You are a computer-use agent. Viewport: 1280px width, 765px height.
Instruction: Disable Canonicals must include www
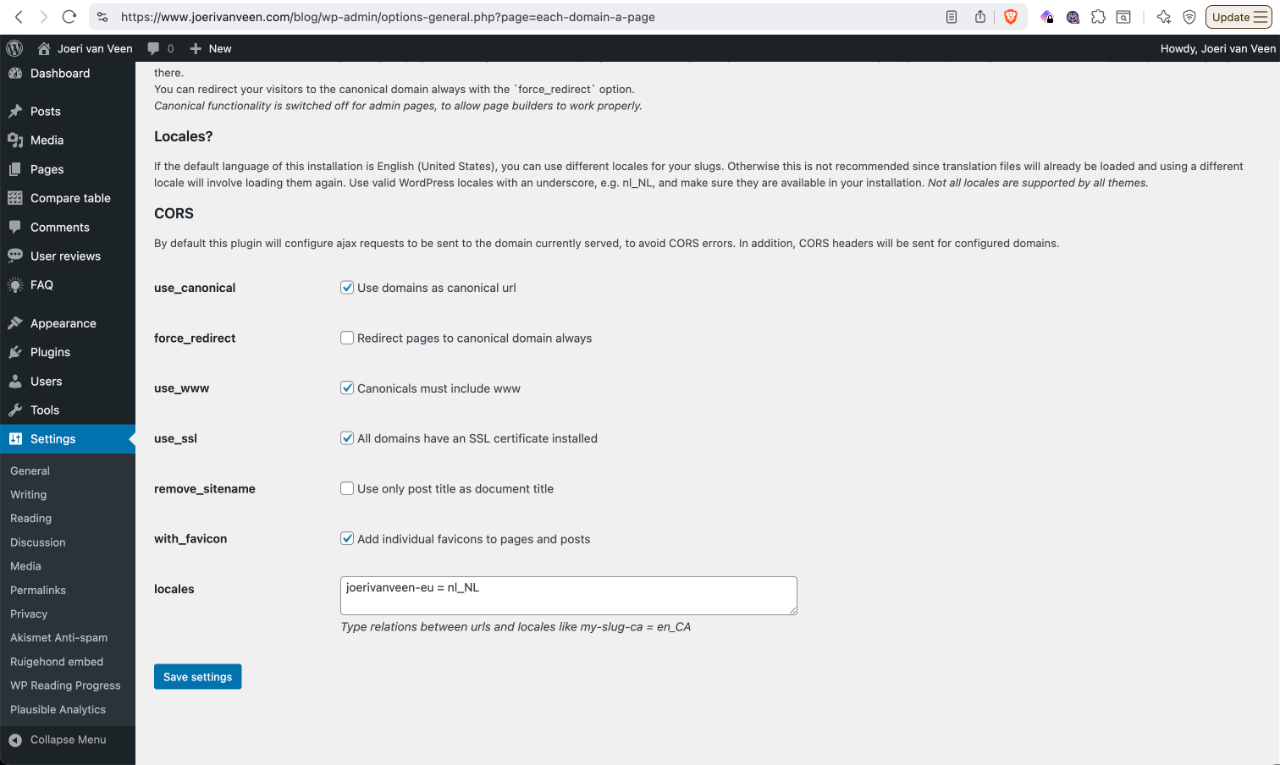tap(346, 388)
